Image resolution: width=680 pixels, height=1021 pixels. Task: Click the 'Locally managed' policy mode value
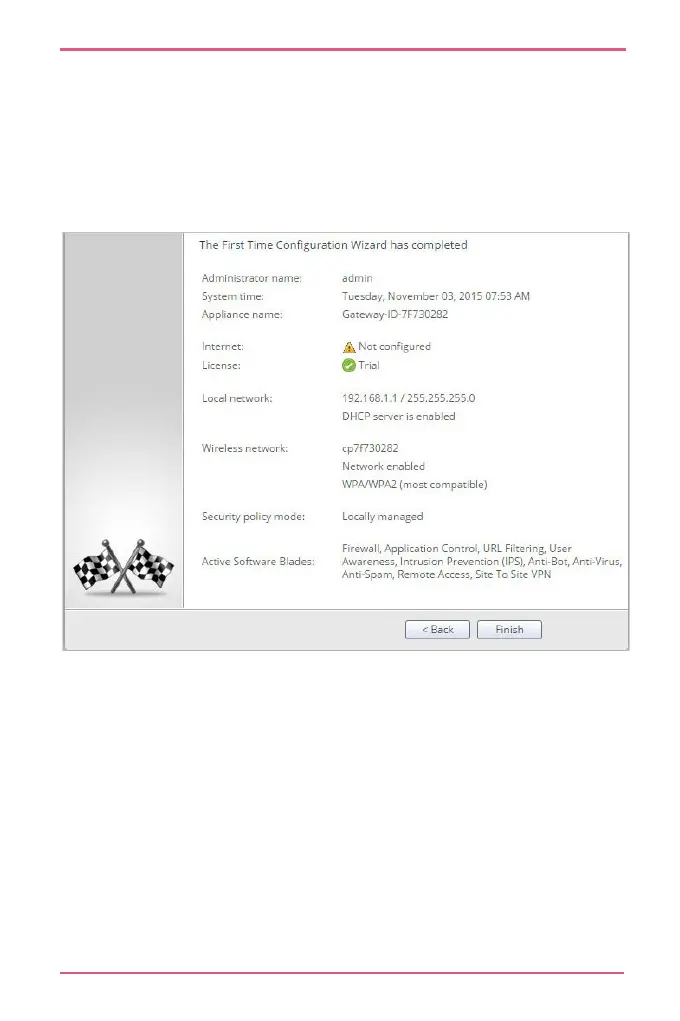(x=382, y=516)
